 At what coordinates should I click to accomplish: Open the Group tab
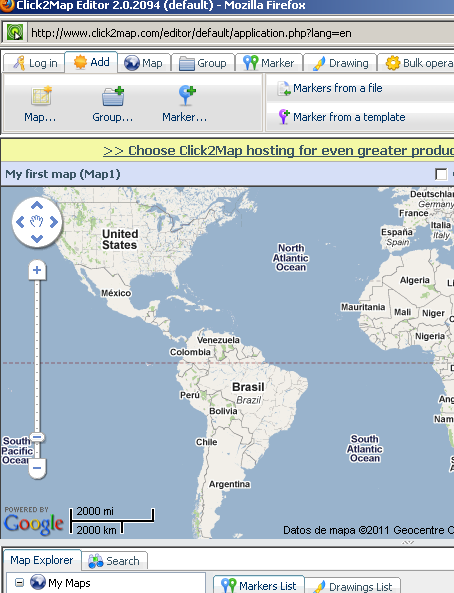coord(202,63)
